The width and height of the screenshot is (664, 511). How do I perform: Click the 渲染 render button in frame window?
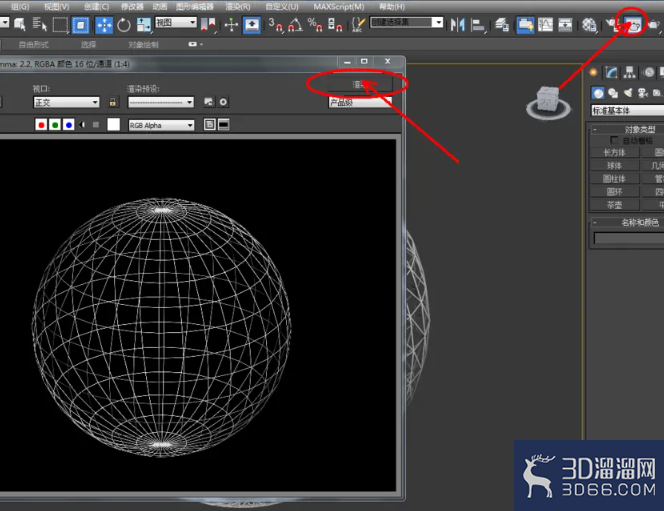click(x=360, y=85)
